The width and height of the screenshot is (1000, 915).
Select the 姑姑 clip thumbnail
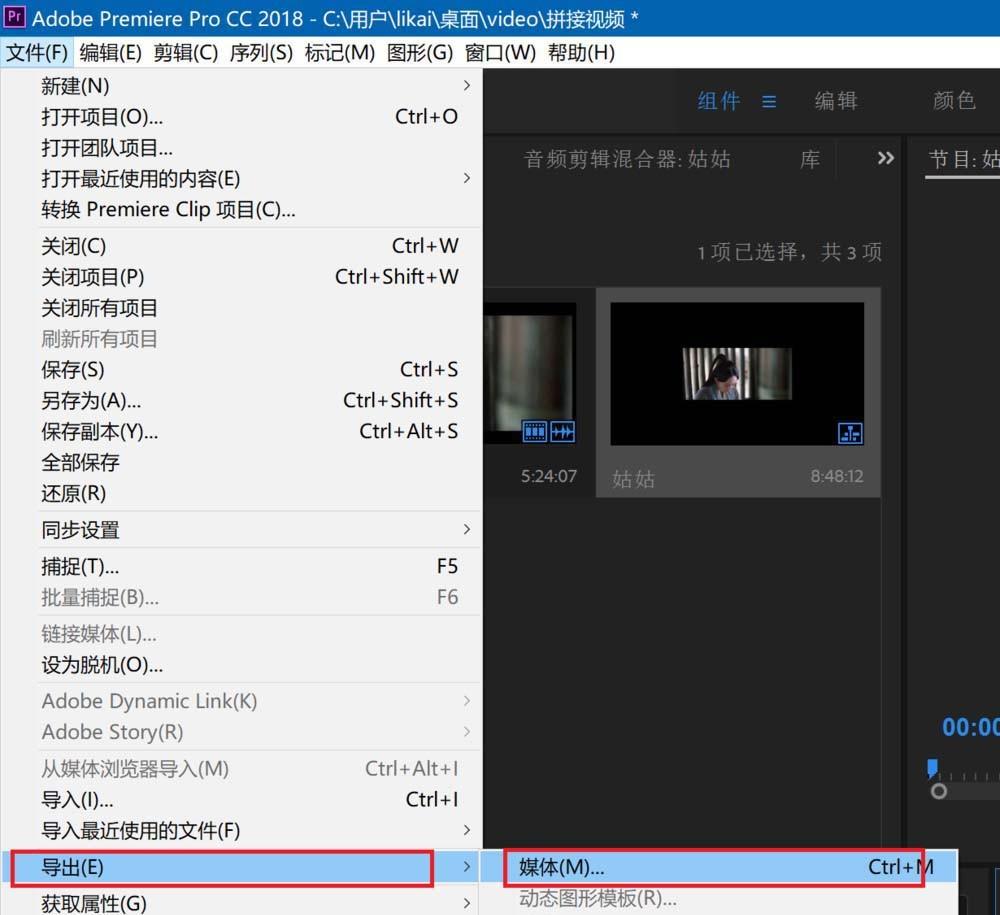pyautogui.click(x=737, y=372)
